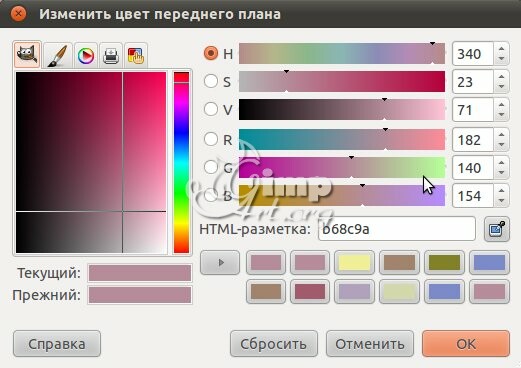Pick the first pink swatch in top row
Image resolution: width=521 pixels, height=368 pixels.
tap(266, 262)
